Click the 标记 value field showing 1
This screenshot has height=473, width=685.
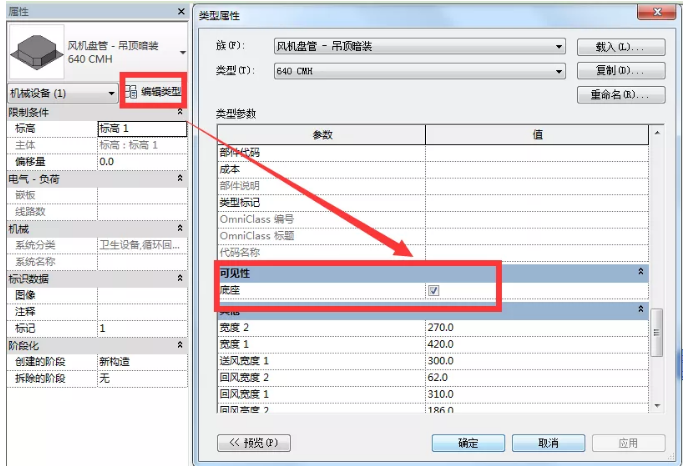click(142, 328)
